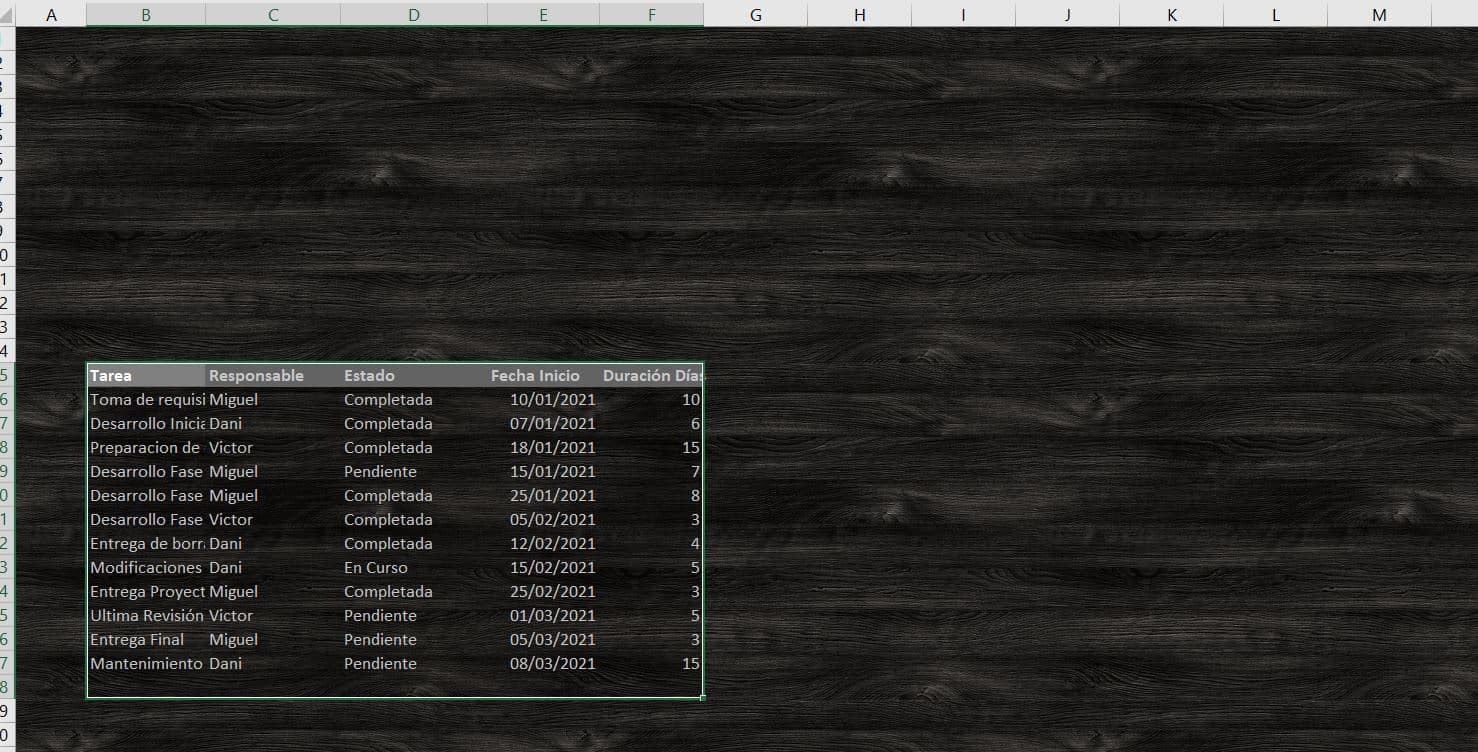Click the "Duración Días" header cell
This screenshot has width=1478, height=752.
pyautogui.click(x=651, y=376)
